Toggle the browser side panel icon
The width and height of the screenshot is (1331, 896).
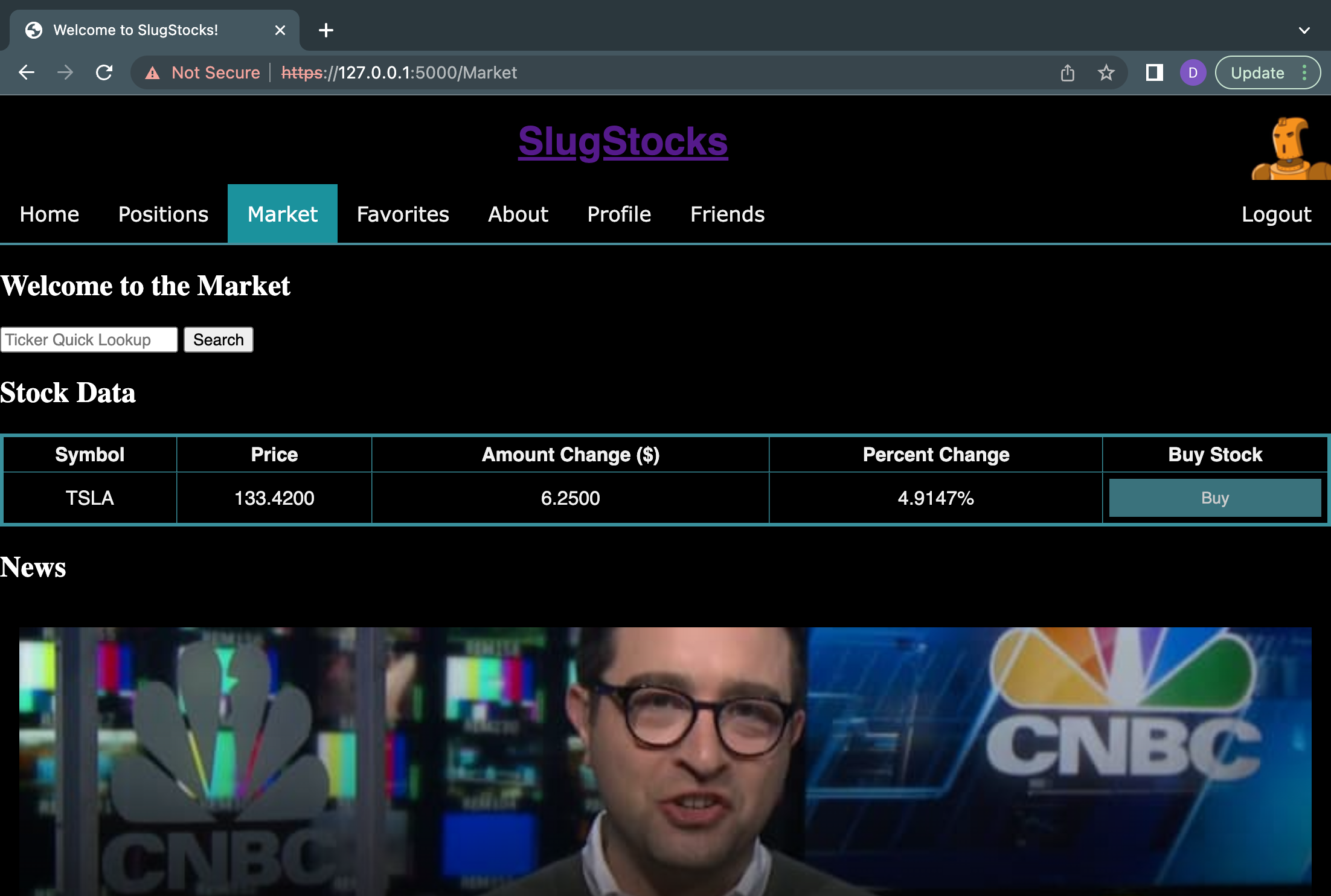pos(1154,72)
